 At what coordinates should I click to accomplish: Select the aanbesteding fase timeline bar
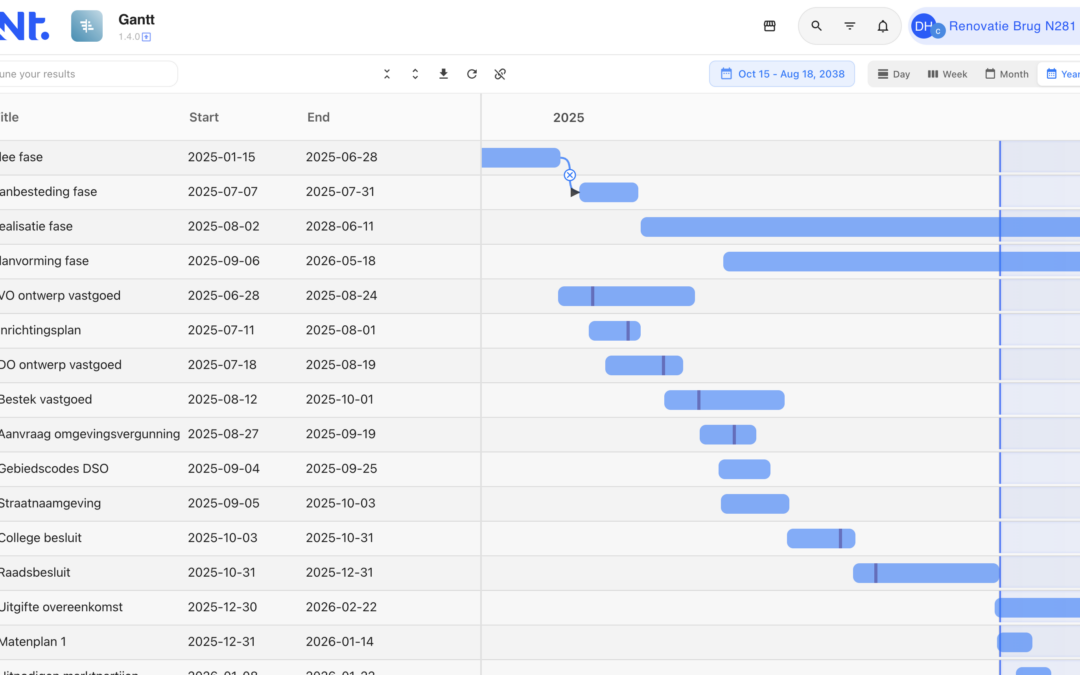point(609,192)
